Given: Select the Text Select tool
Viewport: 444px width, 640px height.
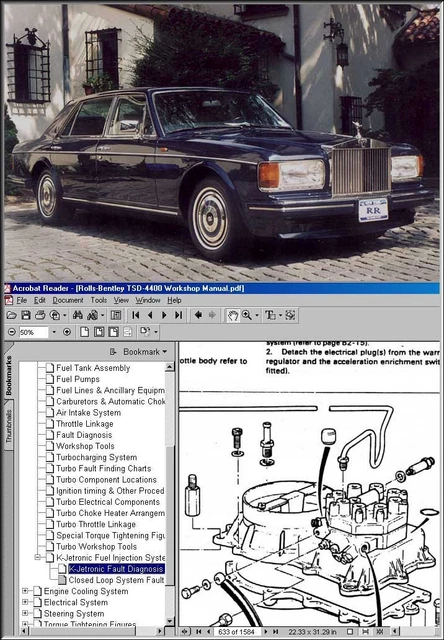Looking at the screenshot, I should [x=270, y=315].
